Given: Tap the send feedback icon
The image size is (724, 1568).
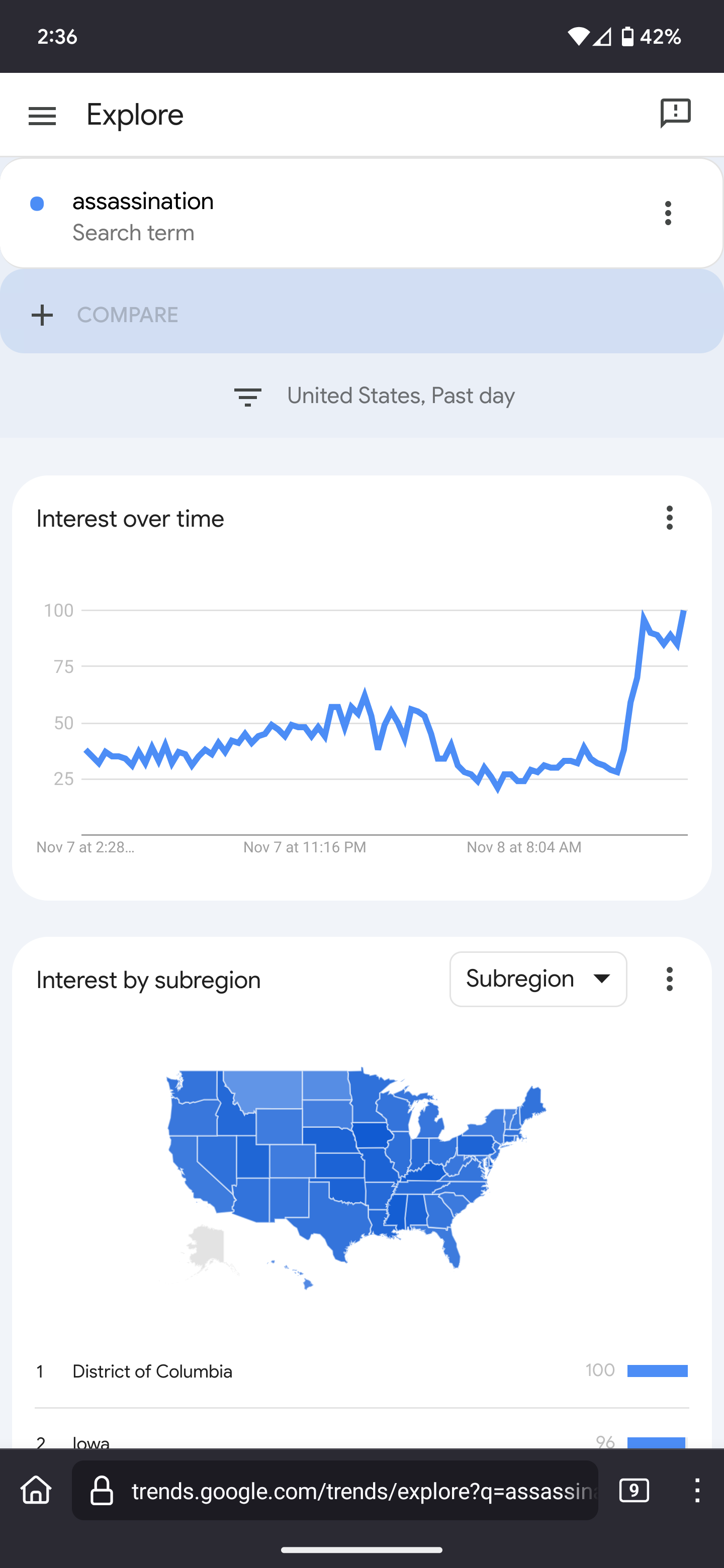Looking at the screenshot, I should 675,114.
